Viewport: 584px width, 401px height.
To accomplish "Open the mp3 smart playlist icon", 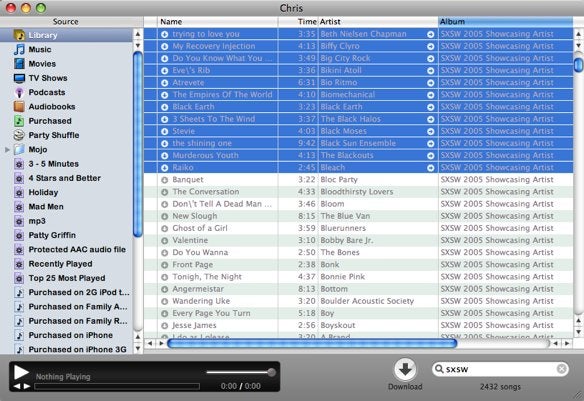I will tap(19, 221).
